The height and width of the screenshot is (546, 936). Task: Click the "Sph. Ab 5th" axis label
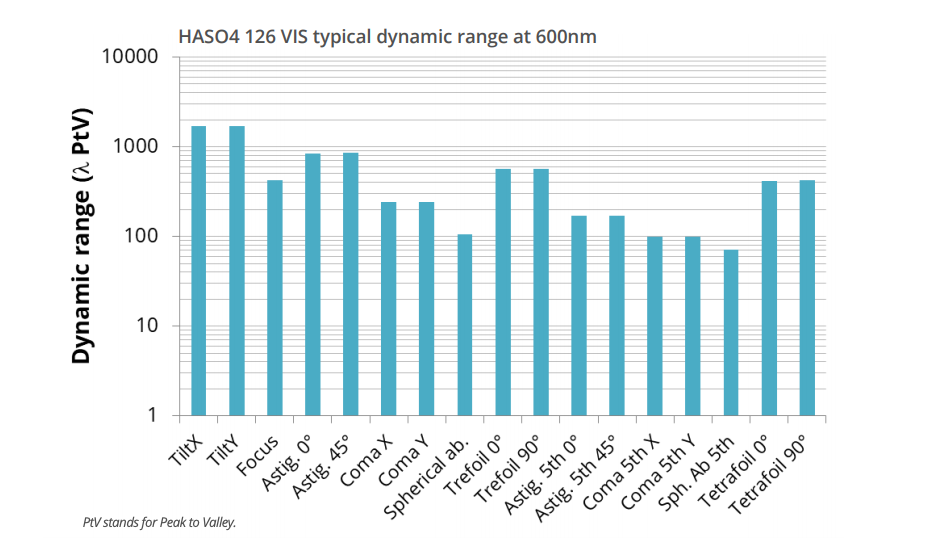(696, 473)
